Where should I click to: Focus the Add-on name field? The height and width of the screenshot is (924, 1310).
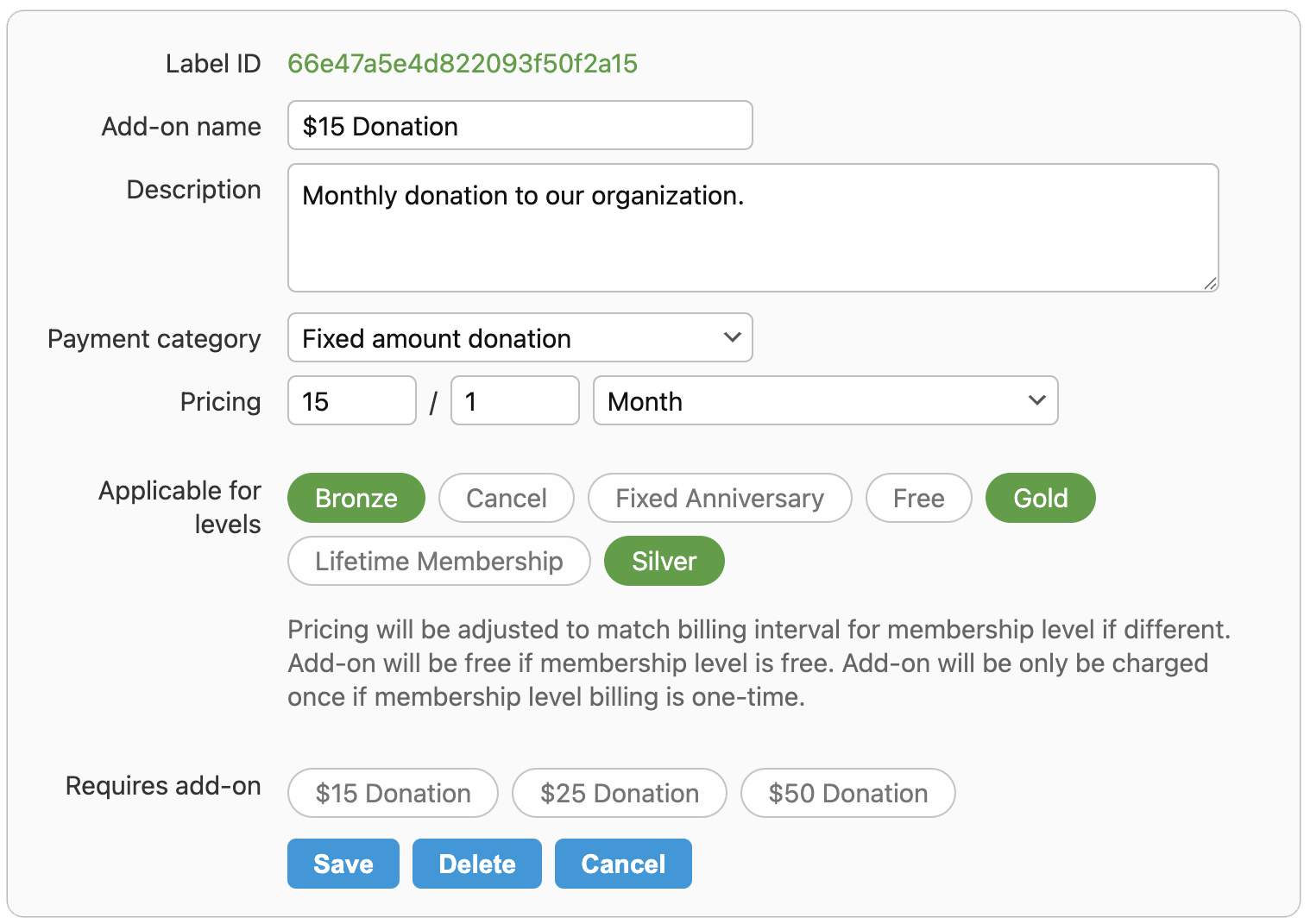tap(520, 125)
